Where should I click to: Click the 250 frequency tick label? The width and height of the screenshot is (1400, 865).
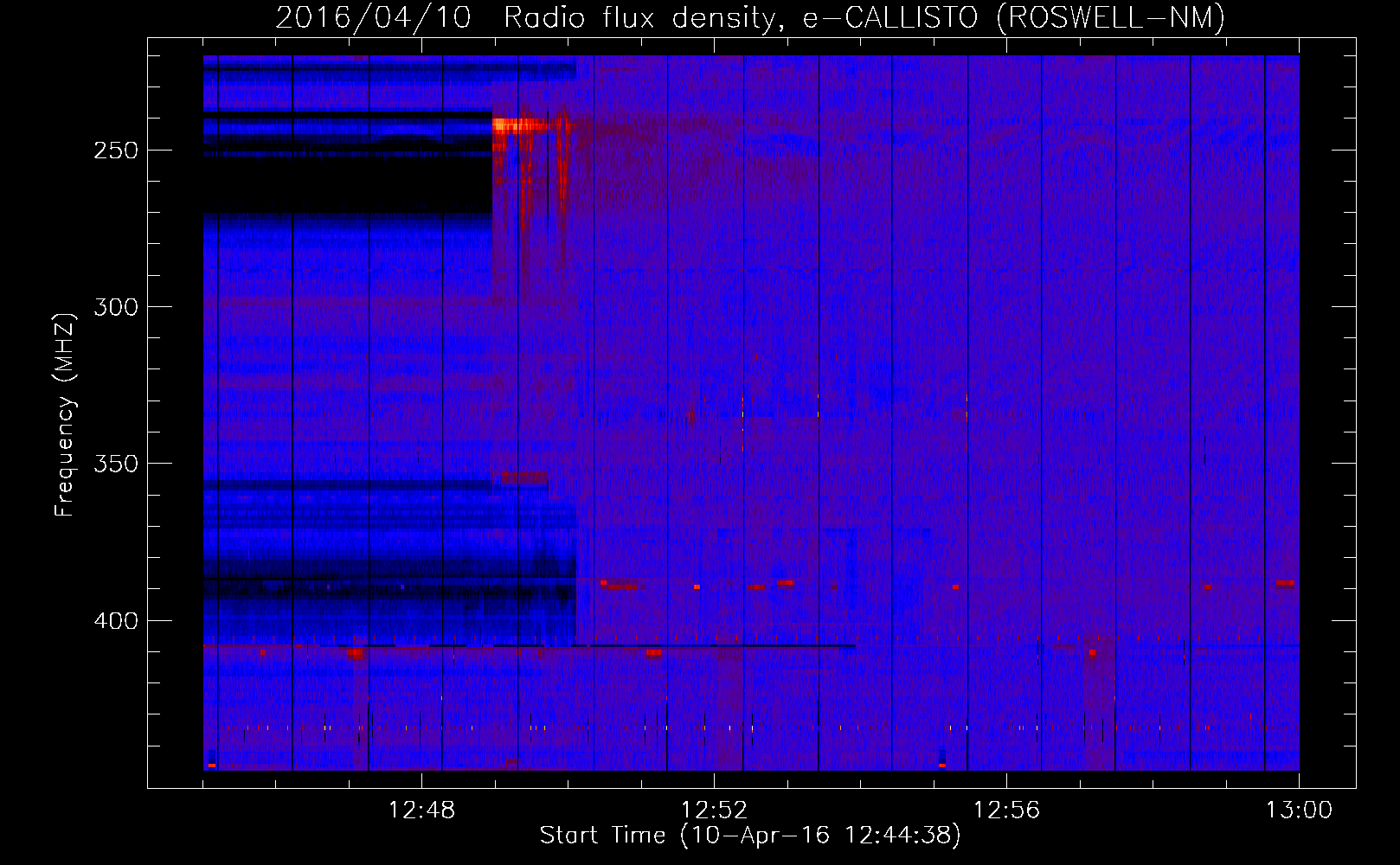(116, 151)
